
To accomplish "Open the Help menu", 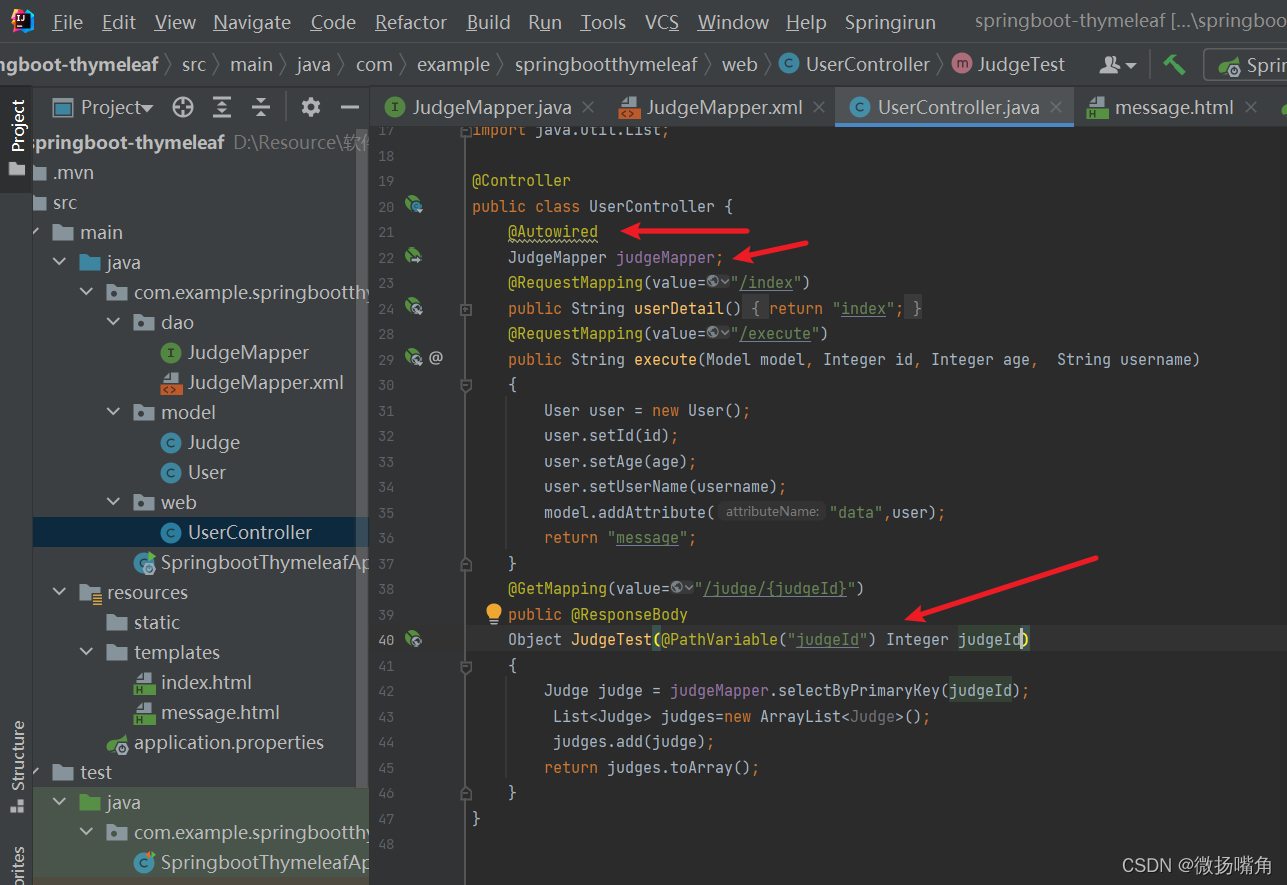I will pos(806,22).
